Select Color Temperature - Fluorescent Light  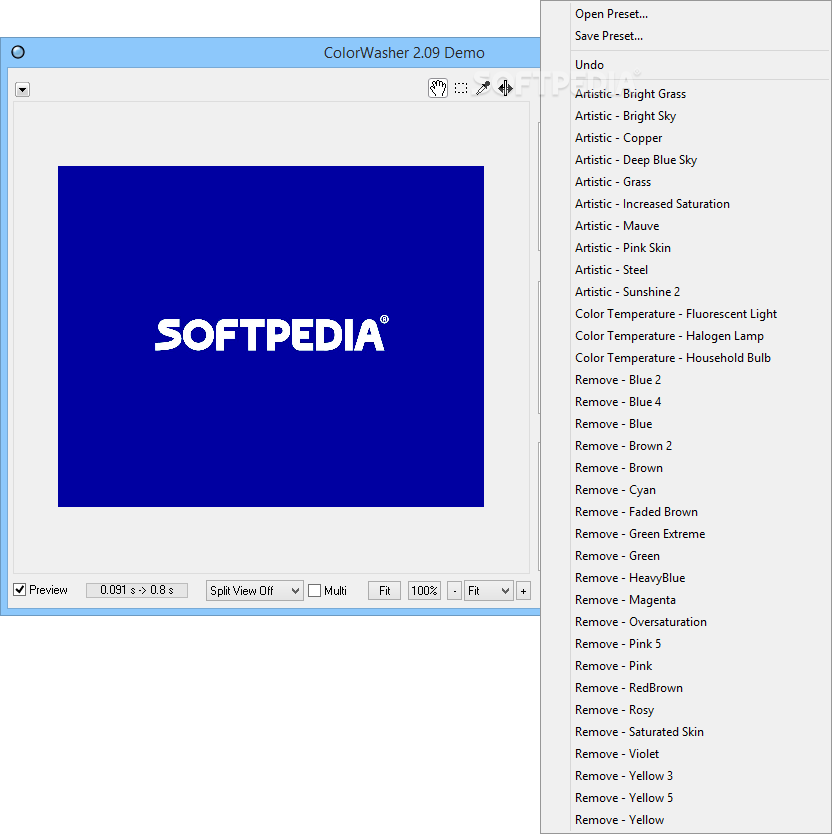coord(685,314)
